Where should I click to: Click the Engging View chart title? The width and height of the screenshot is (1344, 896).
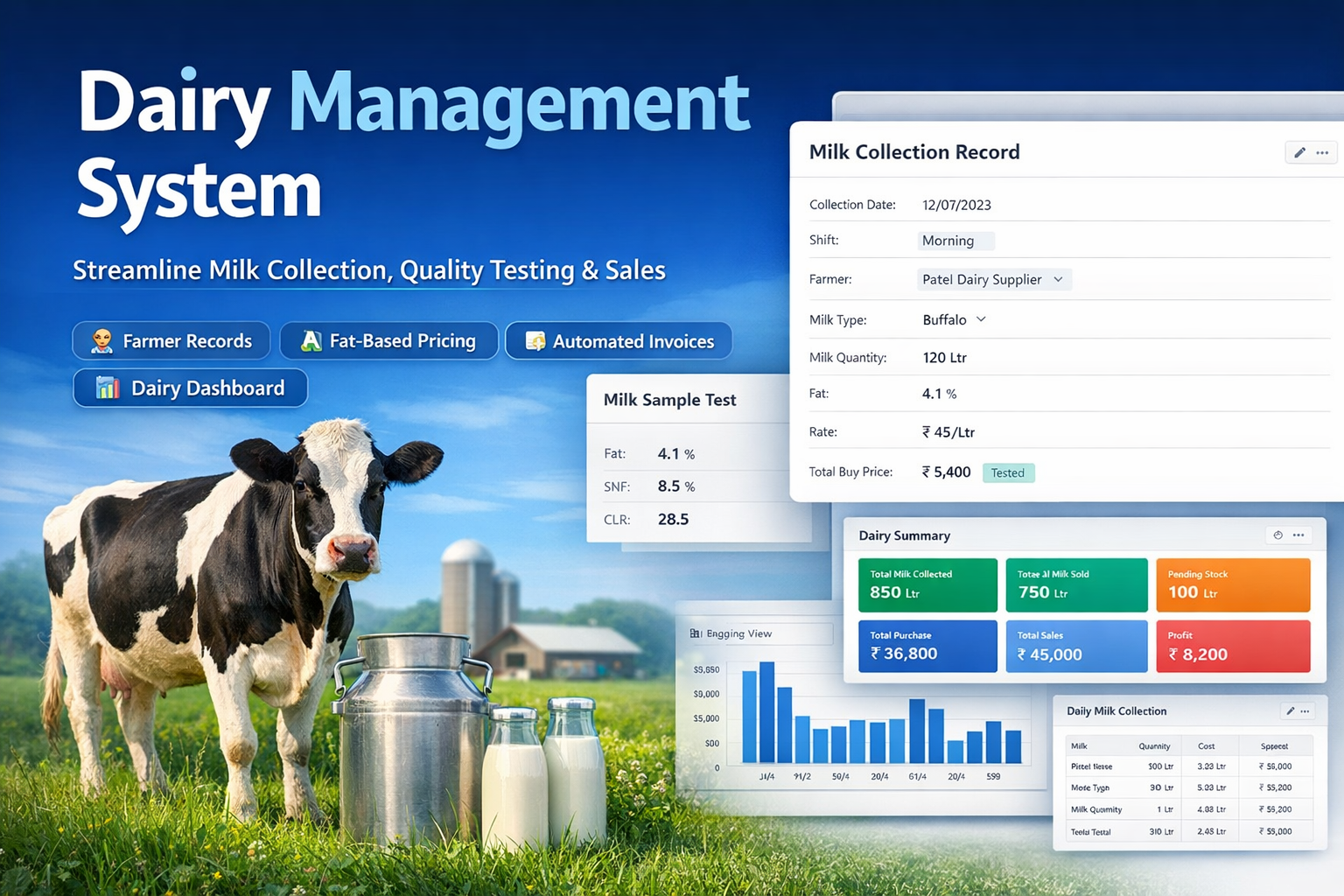739,633
